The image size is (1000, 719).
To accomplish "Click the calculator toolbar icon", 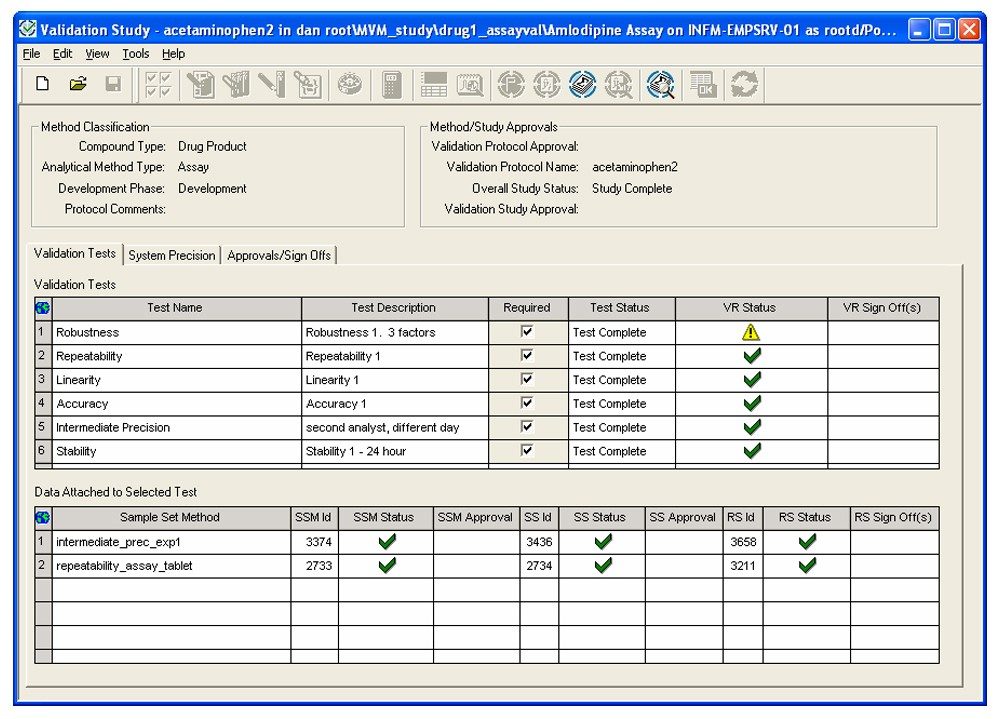I will click(x=391, y=84).
